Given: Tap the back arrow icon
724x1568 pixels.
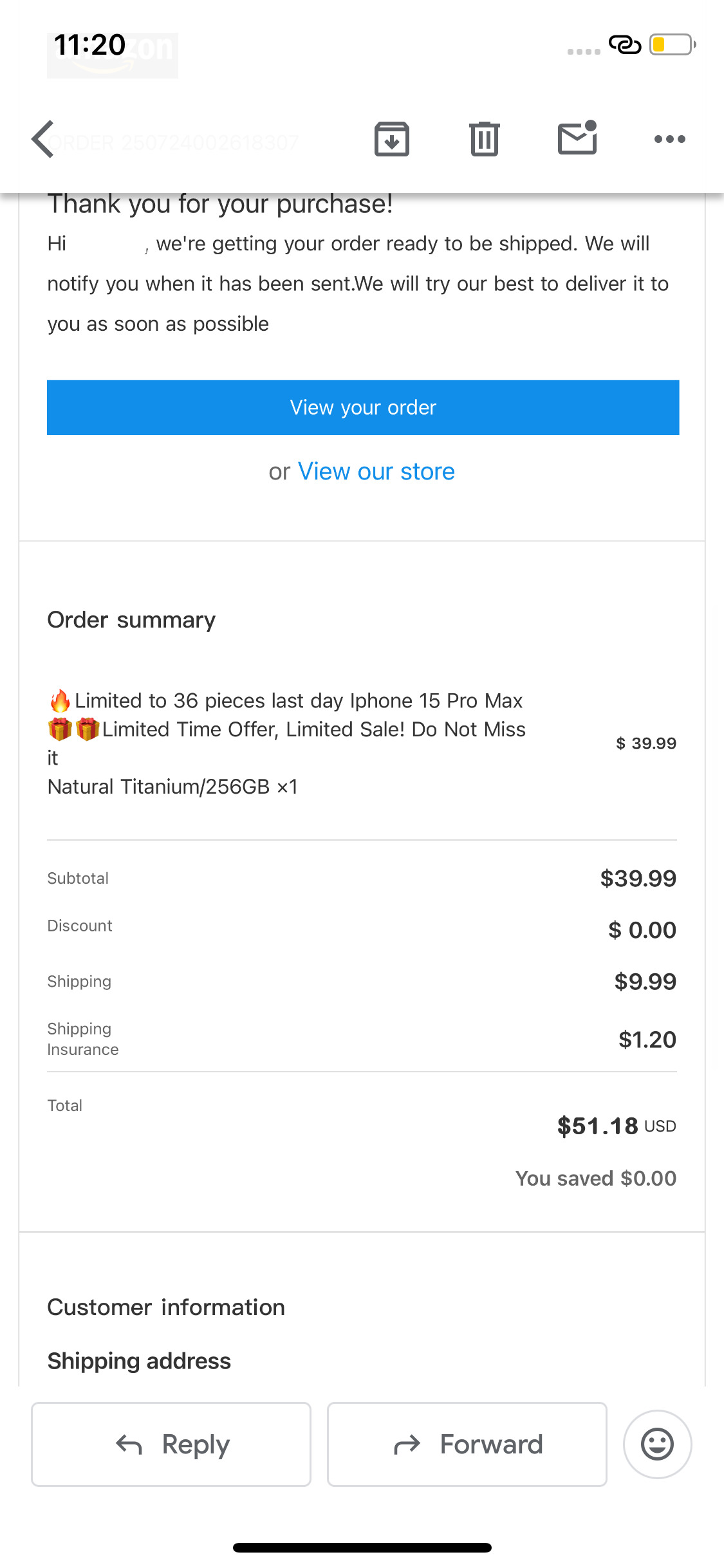Looking at the screenshot, I should tap(43, 139).
